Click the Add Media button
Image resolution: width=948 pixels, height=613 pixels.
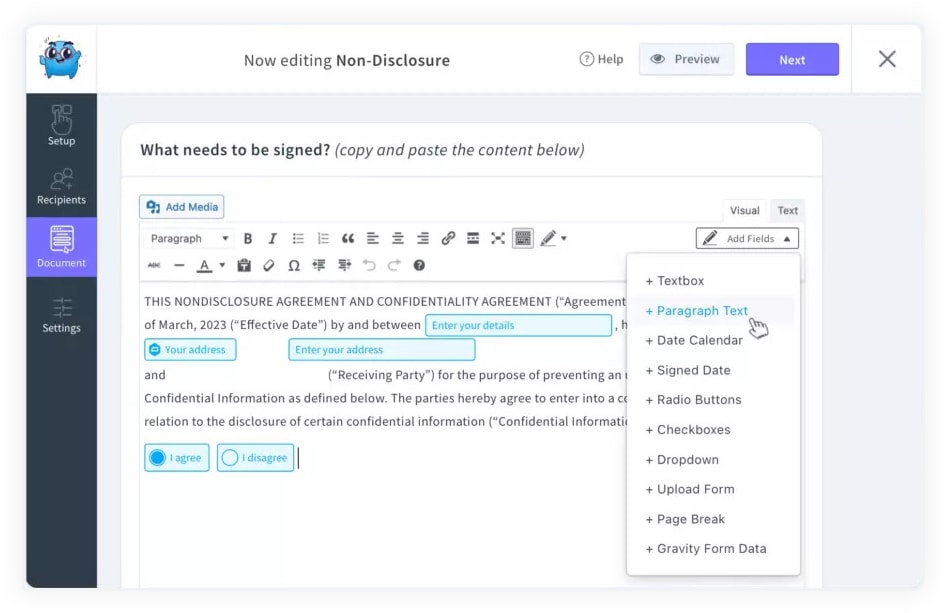pyautogui.click(x=181, y=207)
